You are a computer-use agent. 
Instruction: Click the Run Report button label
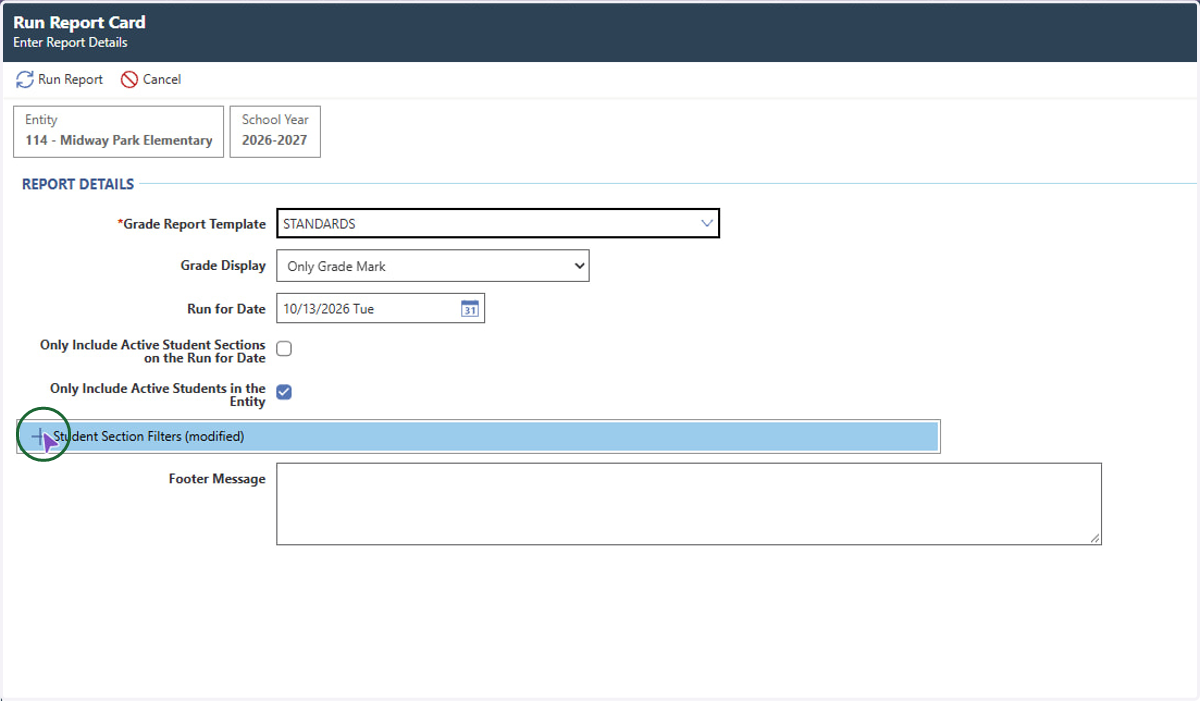[70, 79]
